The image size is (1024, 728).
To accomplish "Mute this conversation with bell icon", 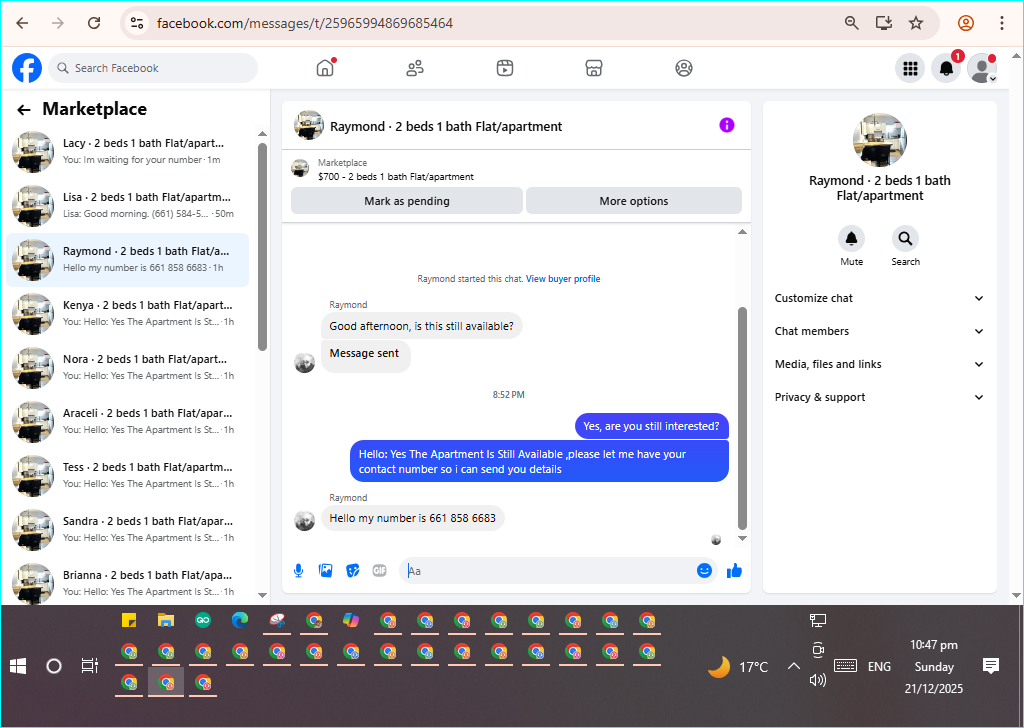I will coord(852,239).
